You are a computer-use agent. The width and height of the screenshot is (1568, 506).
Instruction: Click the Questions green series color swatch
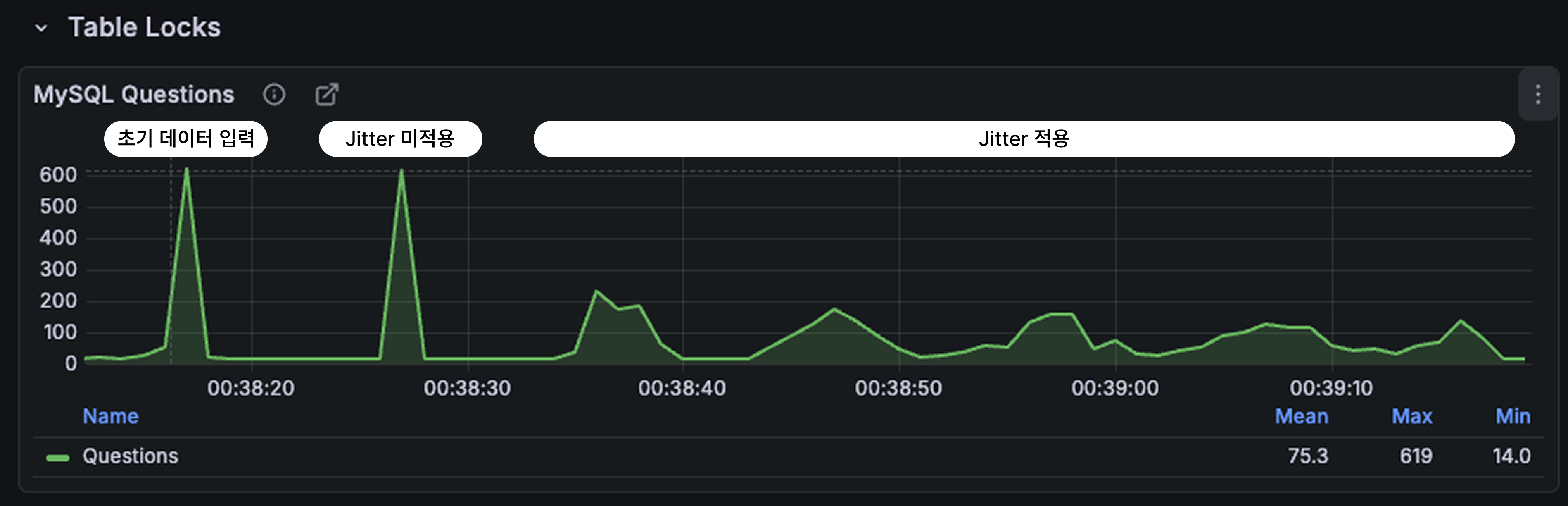[58, 457]
